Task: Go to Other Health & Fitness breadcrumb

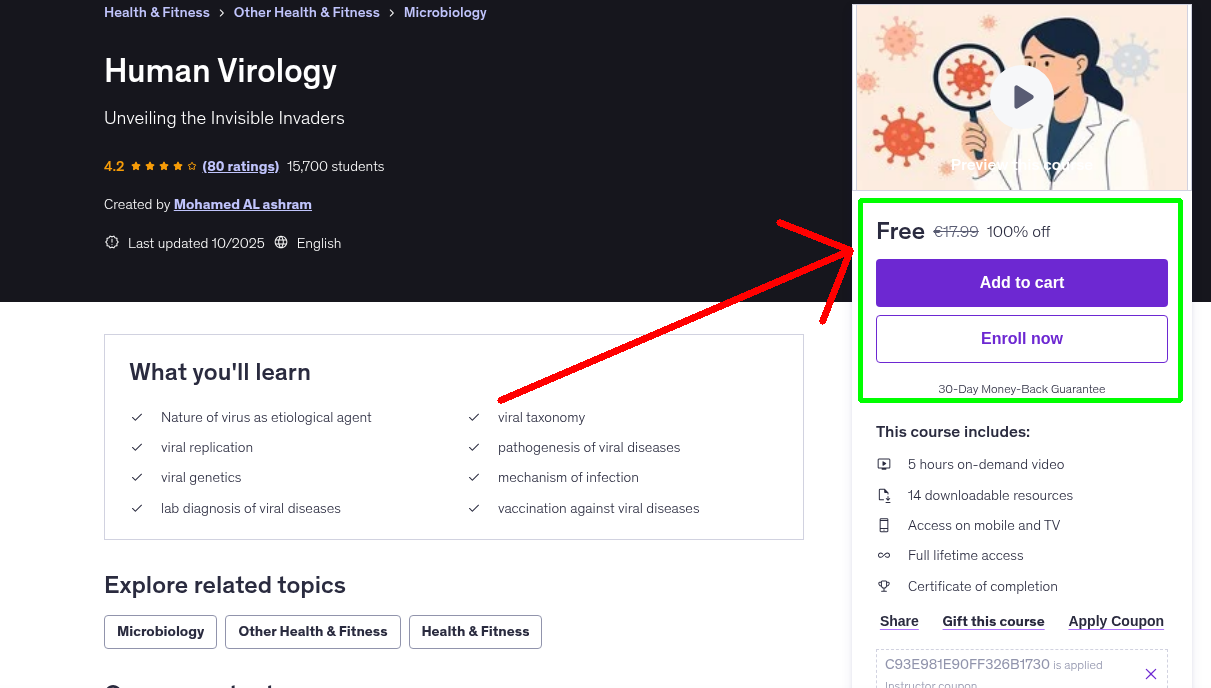Action: [x=306, y=13]
